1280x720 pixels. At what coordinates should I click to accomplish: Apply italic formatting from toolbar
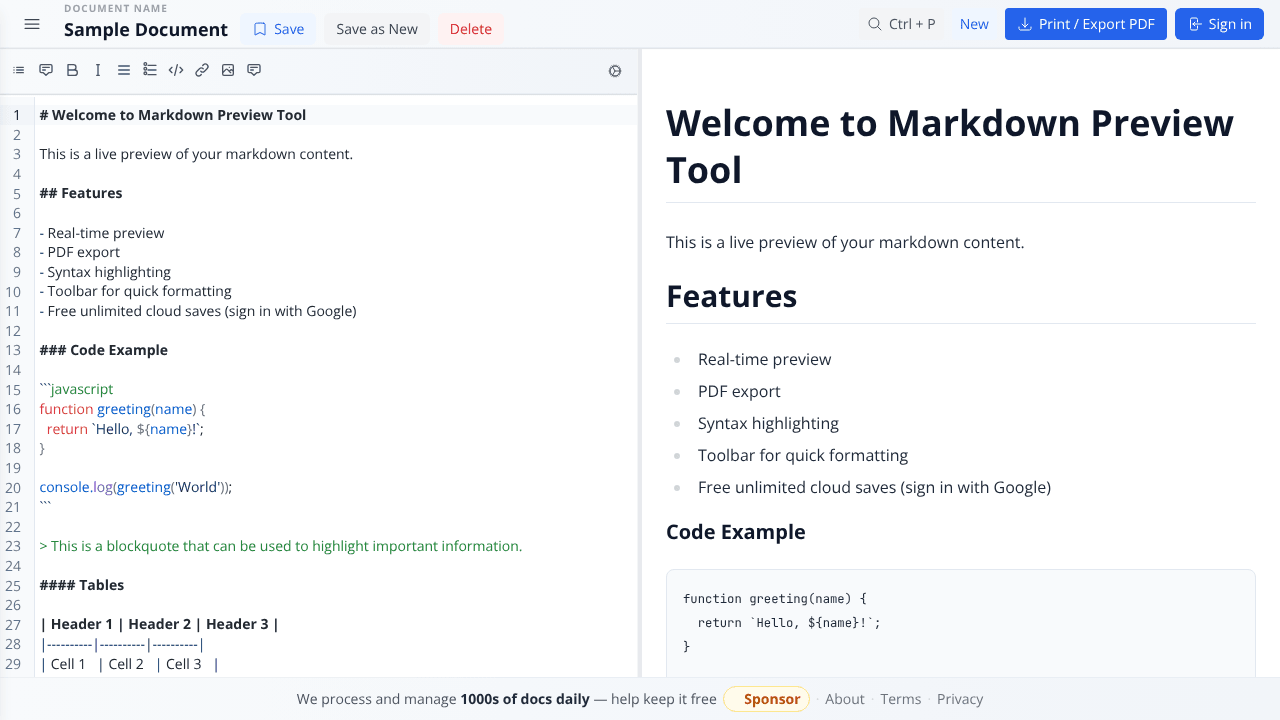pyautogui.click(x=98, y=70)
